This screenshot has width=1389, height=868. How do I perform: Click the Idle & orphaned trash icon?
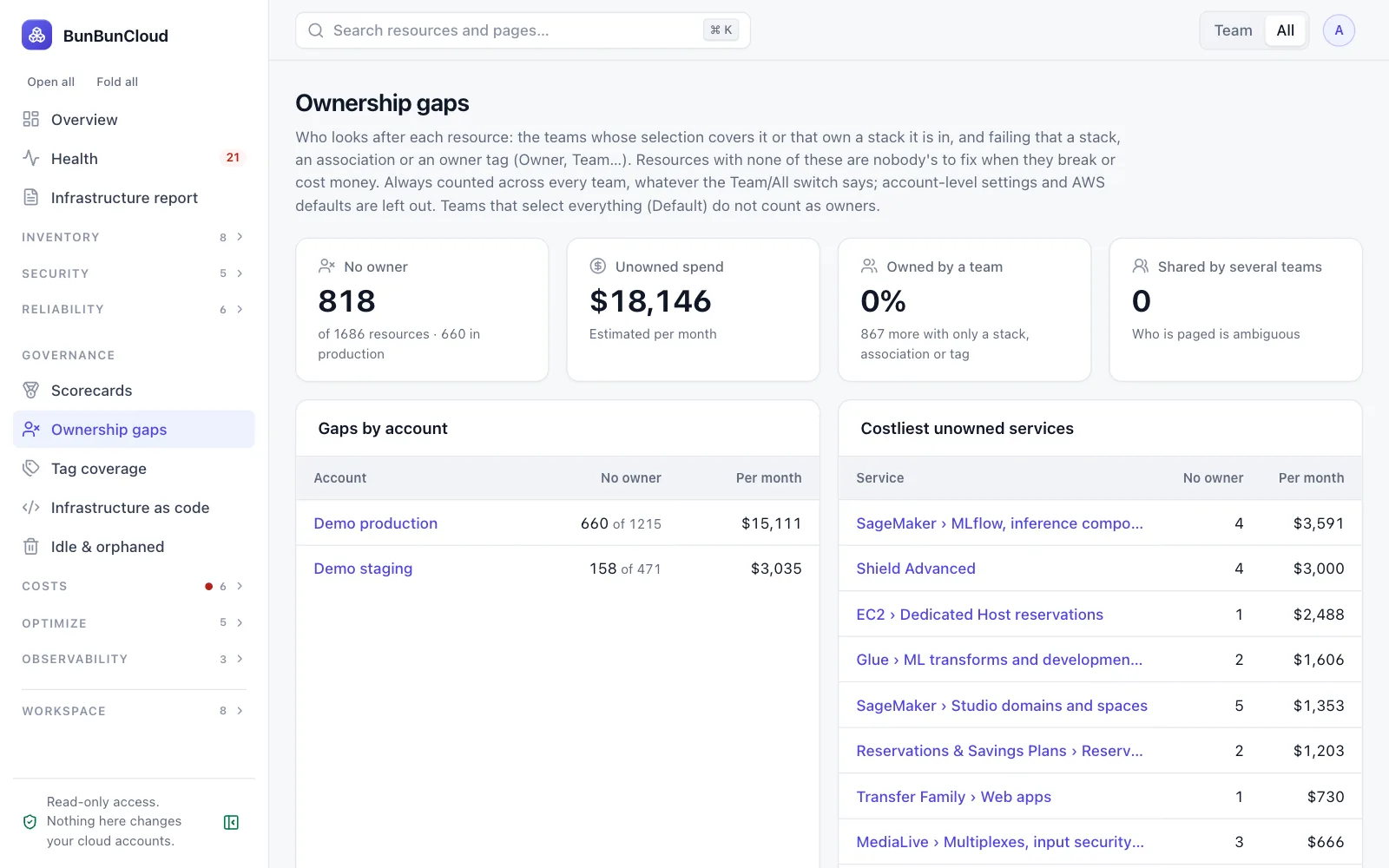pyautogui.click(x=31, y=546)
